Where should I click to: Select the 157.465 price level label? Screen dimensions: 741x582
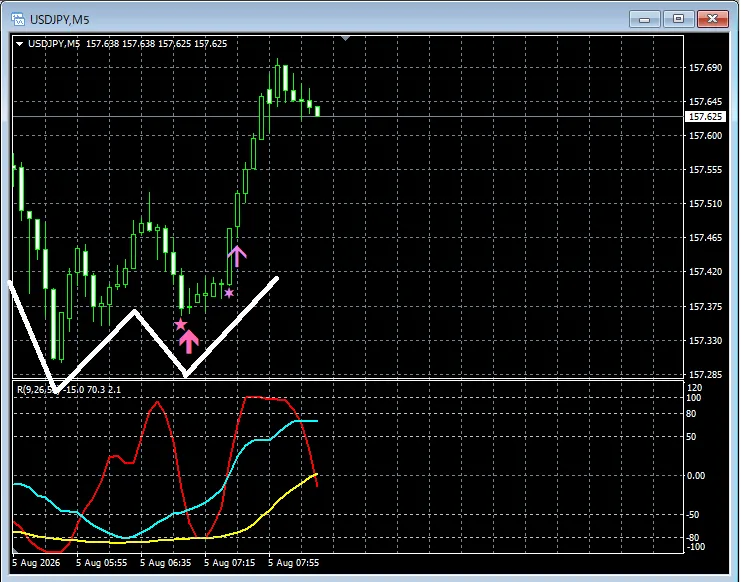tap(706, 238)
